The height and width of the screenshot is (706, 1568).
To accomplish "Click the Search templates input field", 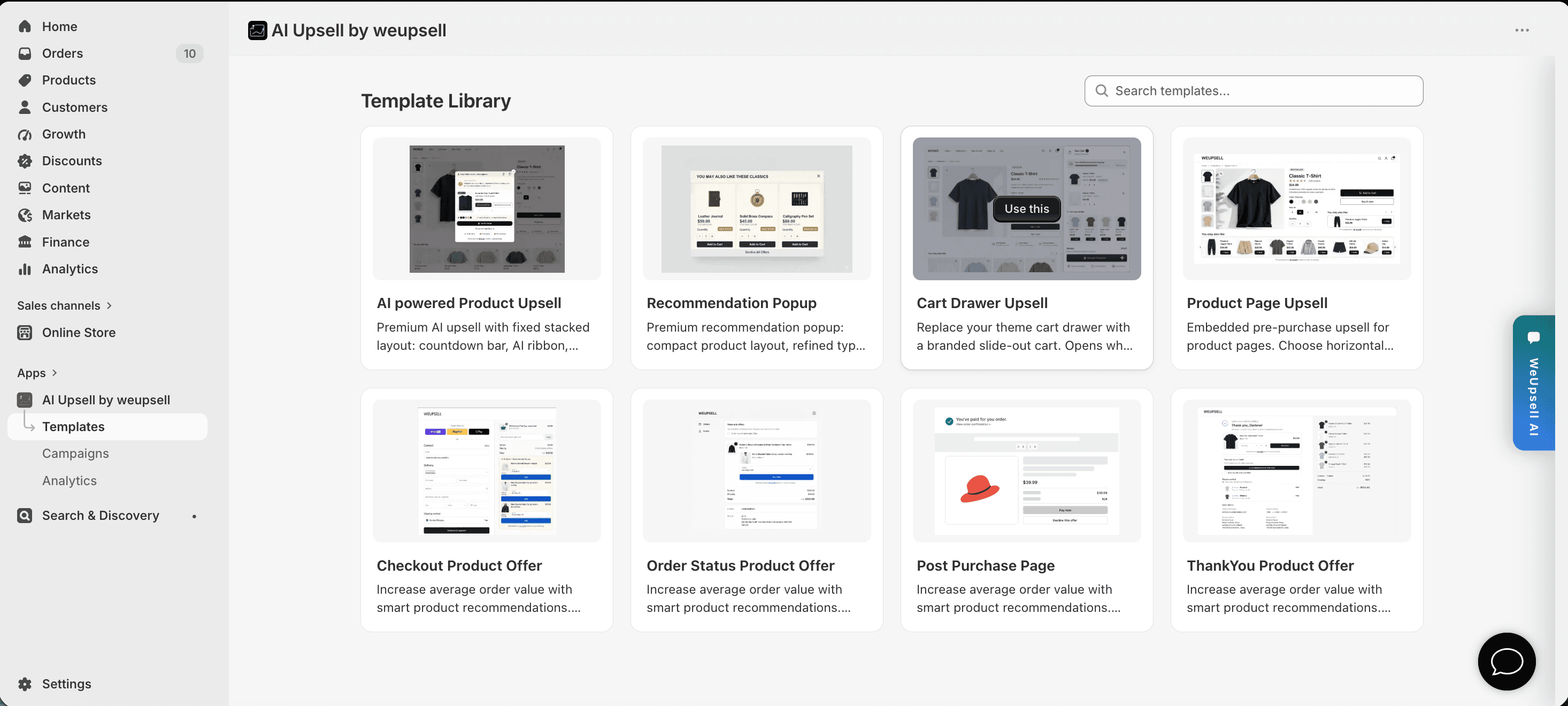I will point(1254,91).
